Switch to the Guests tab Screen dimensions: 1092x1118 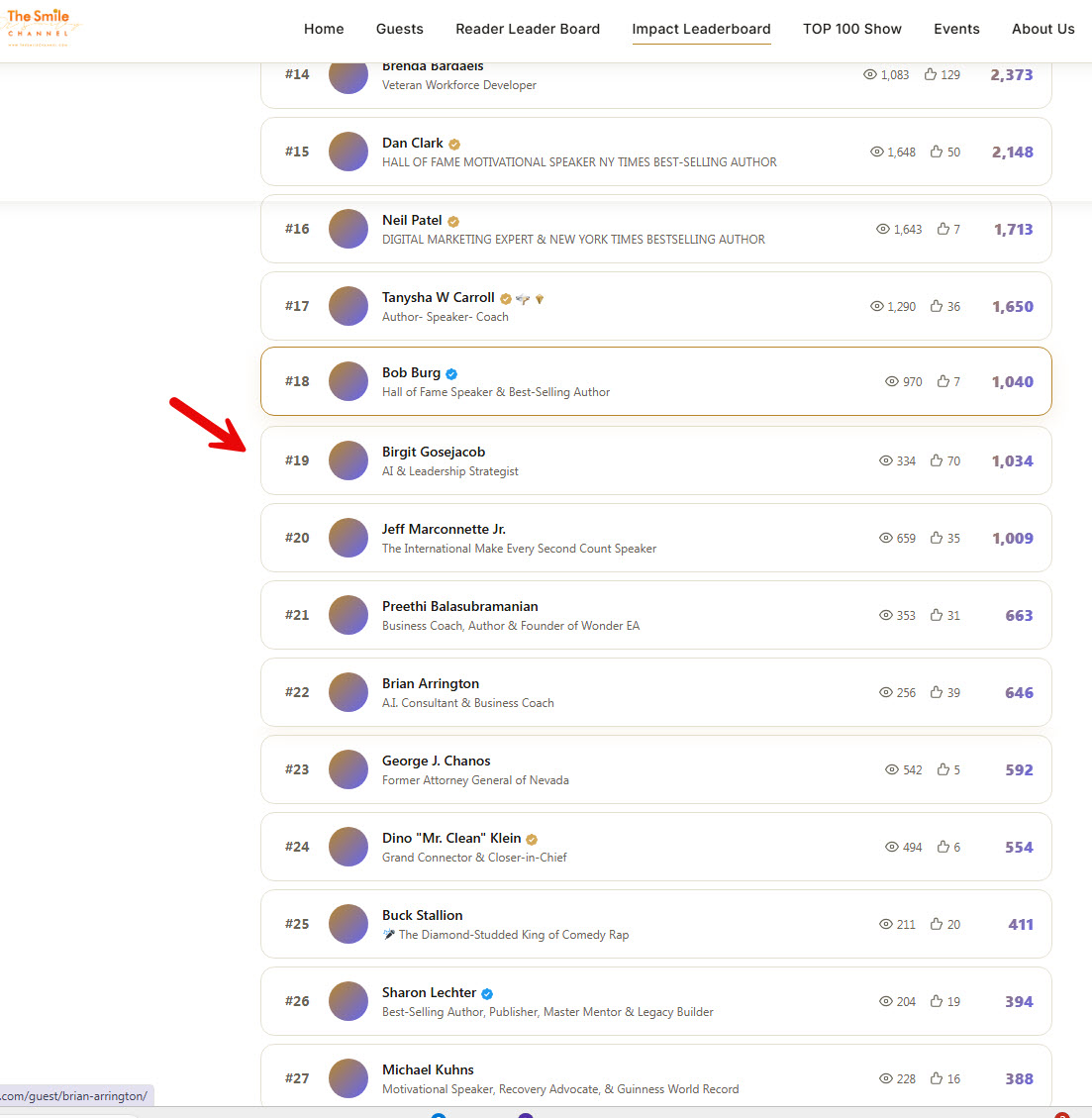coord(400,29)
